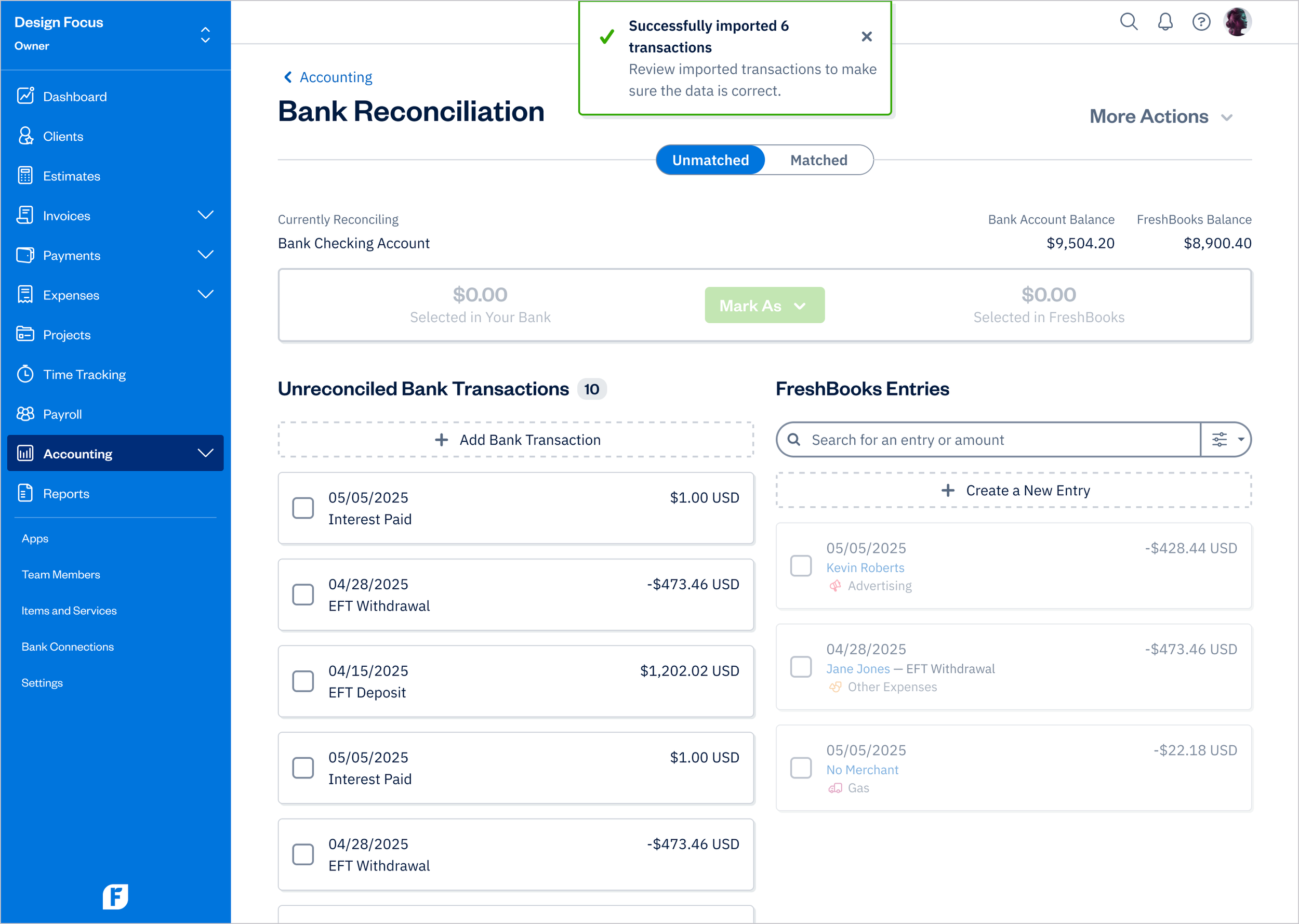This screenshot has height=924, width=1299.
Task: Open the help question mark icon
Action: click(x=1201, y=22)
